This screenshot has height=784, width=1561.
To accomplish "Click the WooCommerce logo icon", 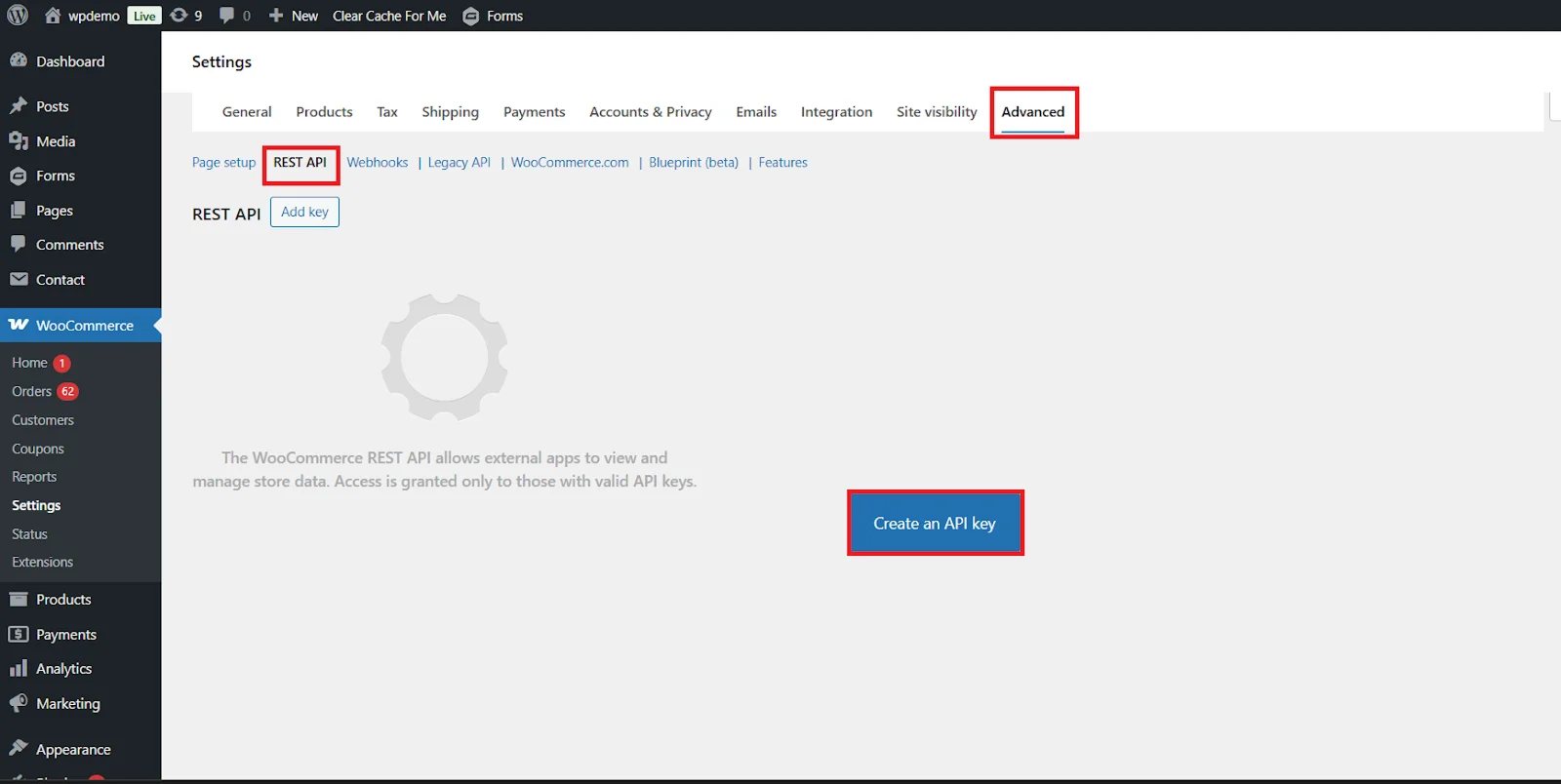I will (x=19, y=325).
